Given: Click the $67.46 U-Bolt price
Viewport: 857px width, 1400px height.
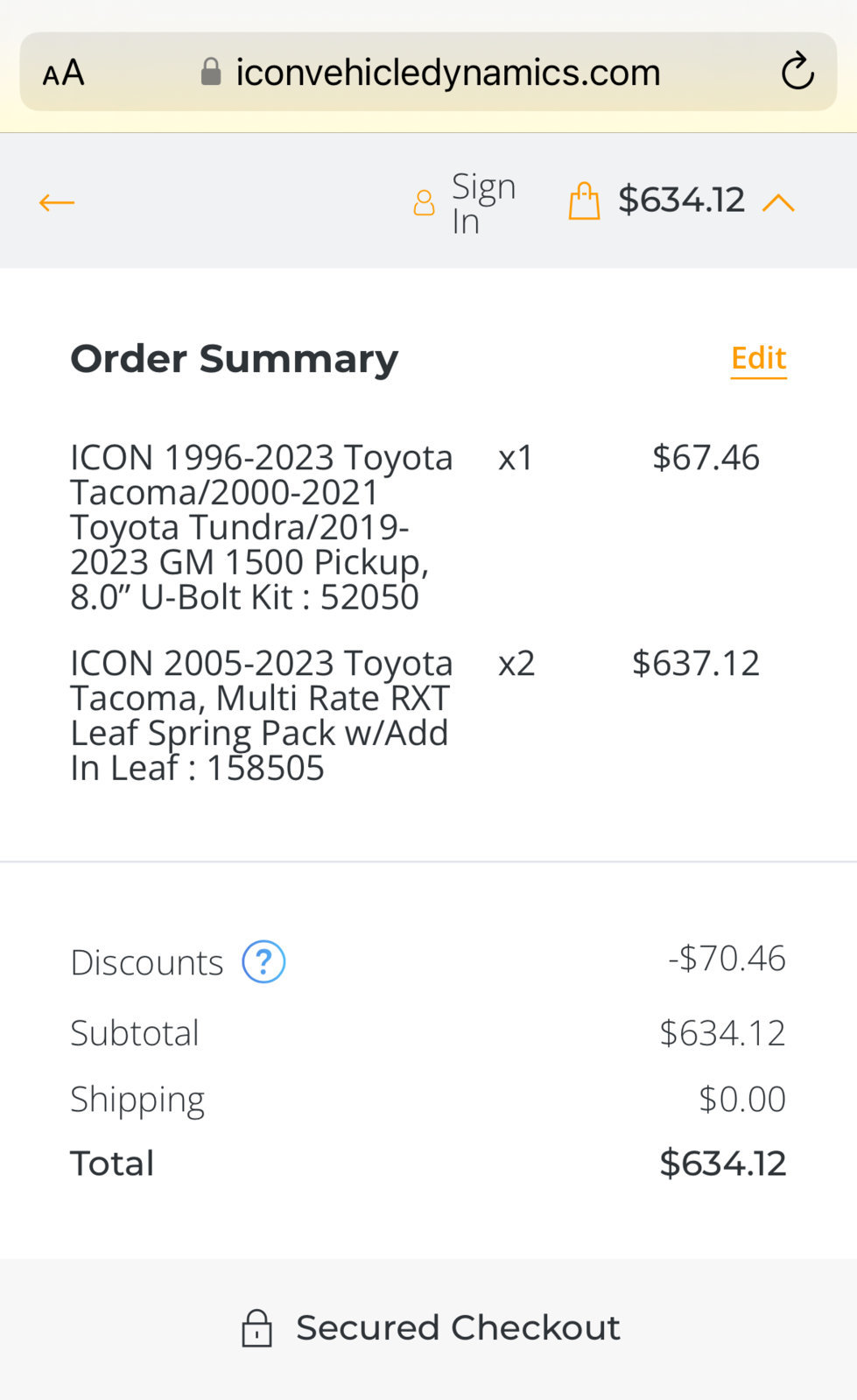Looking at the screenshot, I should pyautogui.click(x=706, y=458).
